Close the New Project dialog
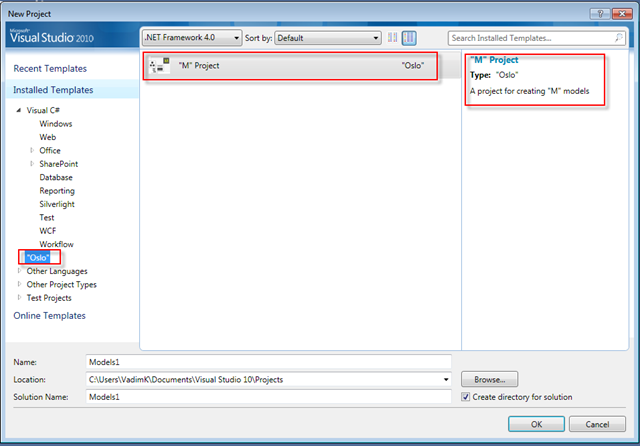Image resolution: width=640 pixels, height=446 pixels. tap(622, 14)
